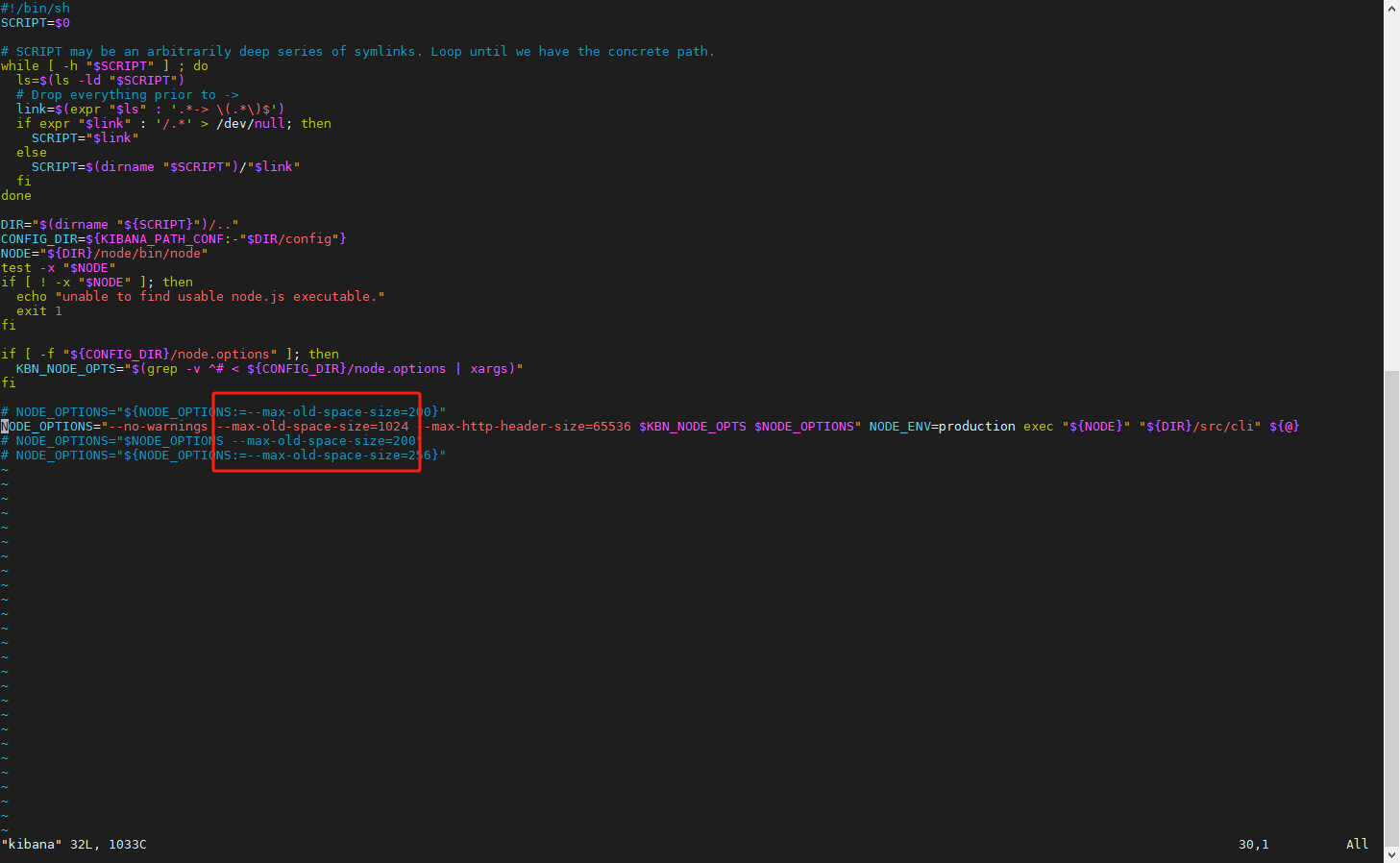Click the scrollbar up arrow
Screen dimensions: 1400x863
[1391, 8]
